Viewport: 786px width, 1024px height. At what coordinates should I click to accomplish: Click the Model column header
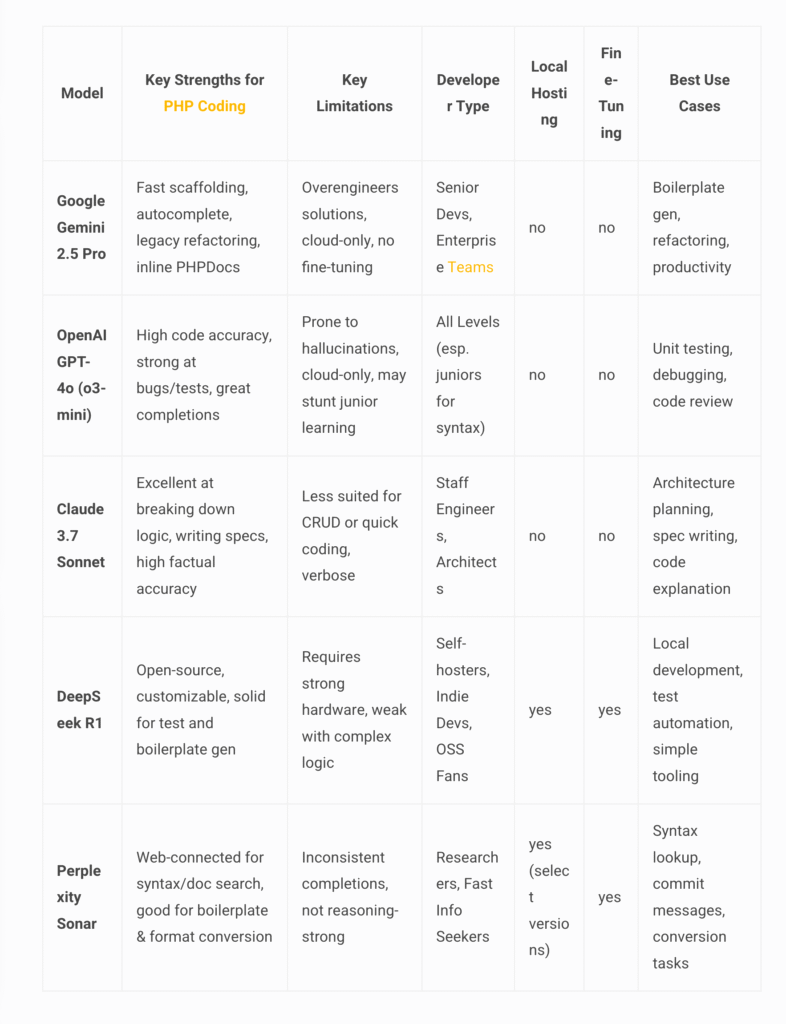tap(82, 93)
